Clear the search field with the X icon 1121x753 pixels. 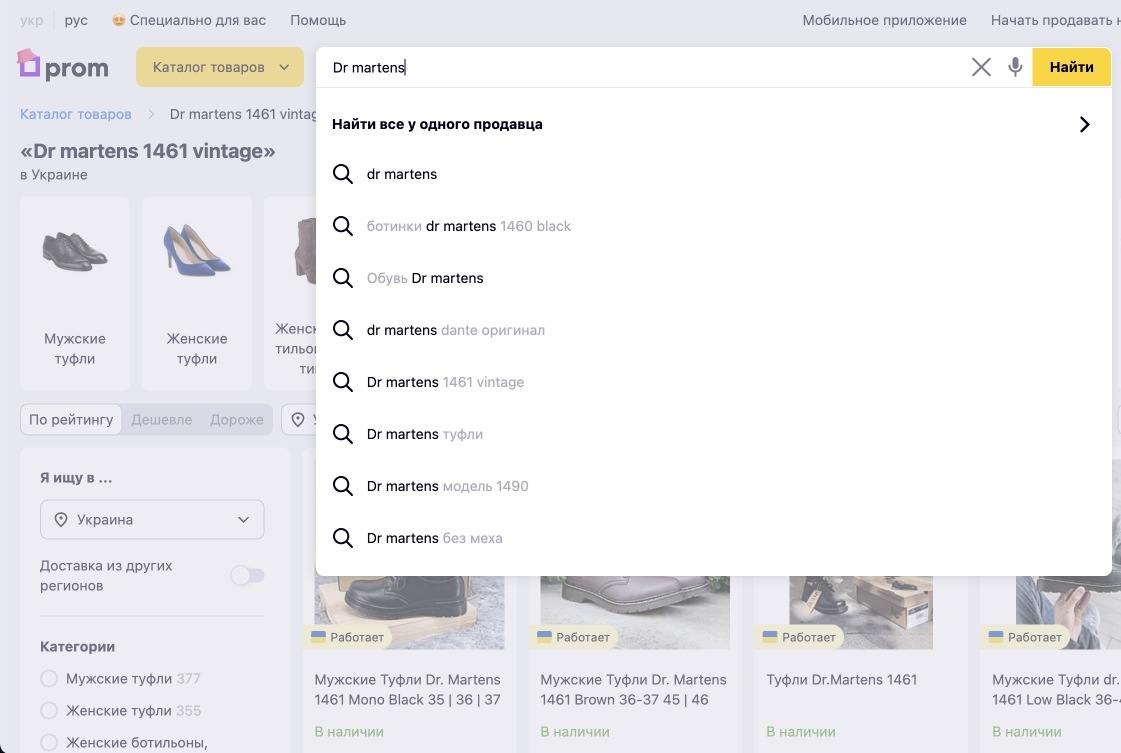click(981, 67)
